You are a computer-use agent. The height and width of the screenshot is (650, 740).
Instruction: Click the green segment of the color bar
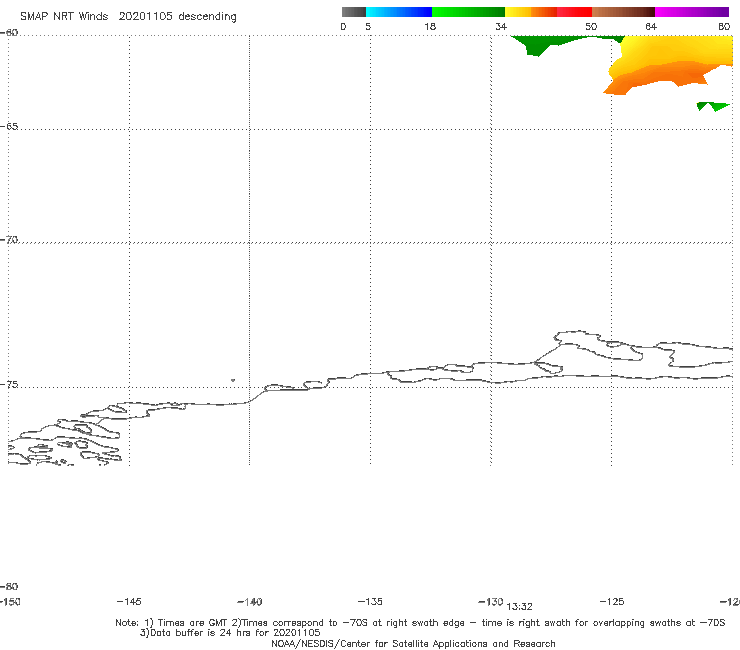(468, 12)
